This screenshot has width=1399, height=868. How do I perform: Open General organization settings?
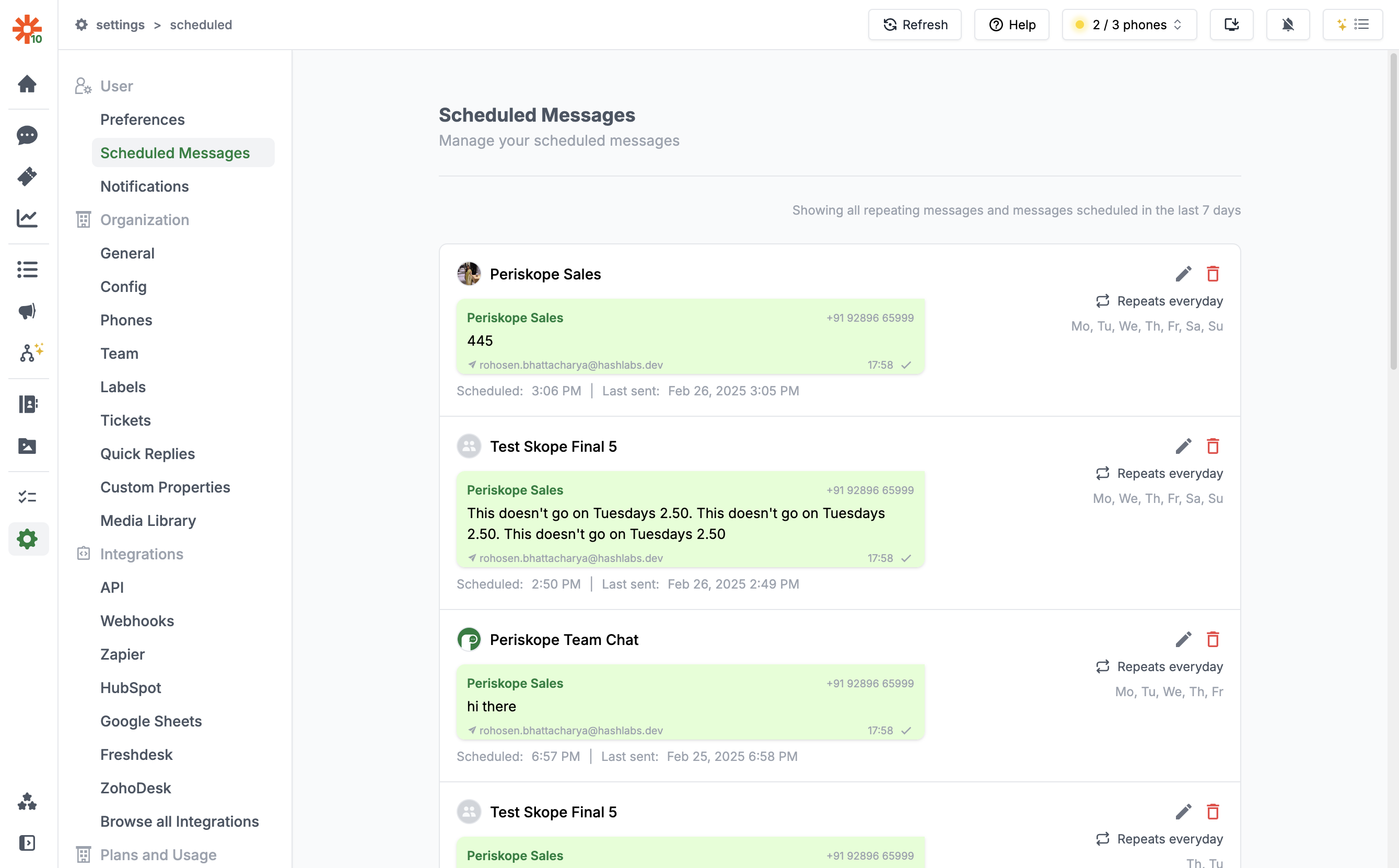click(x=127, y=253)
